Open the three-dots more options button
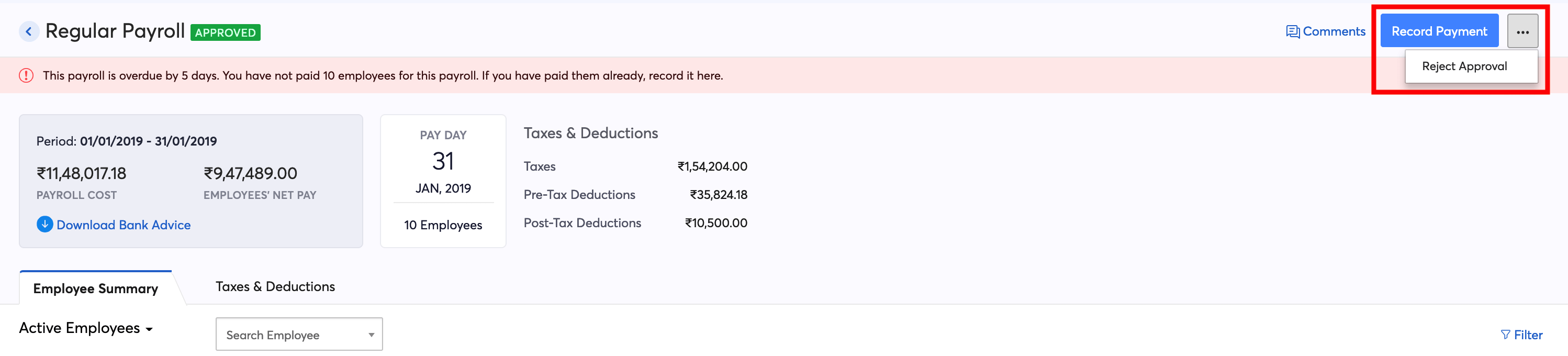 pyautogui.click(x=1522, y=31)
